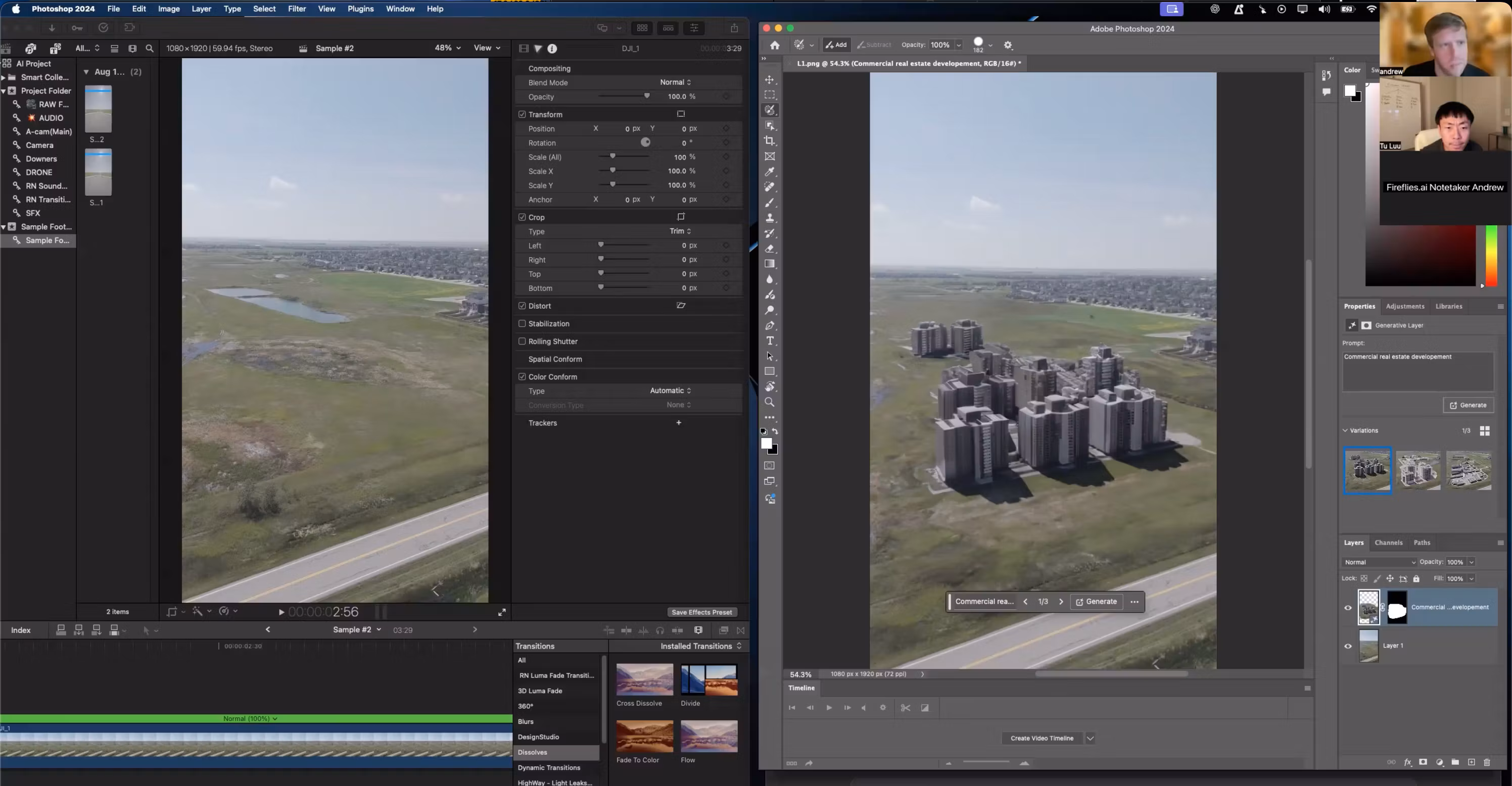
Task: Open the Blend Mode Normal dropdown
Action: click(x=675, y=83)
